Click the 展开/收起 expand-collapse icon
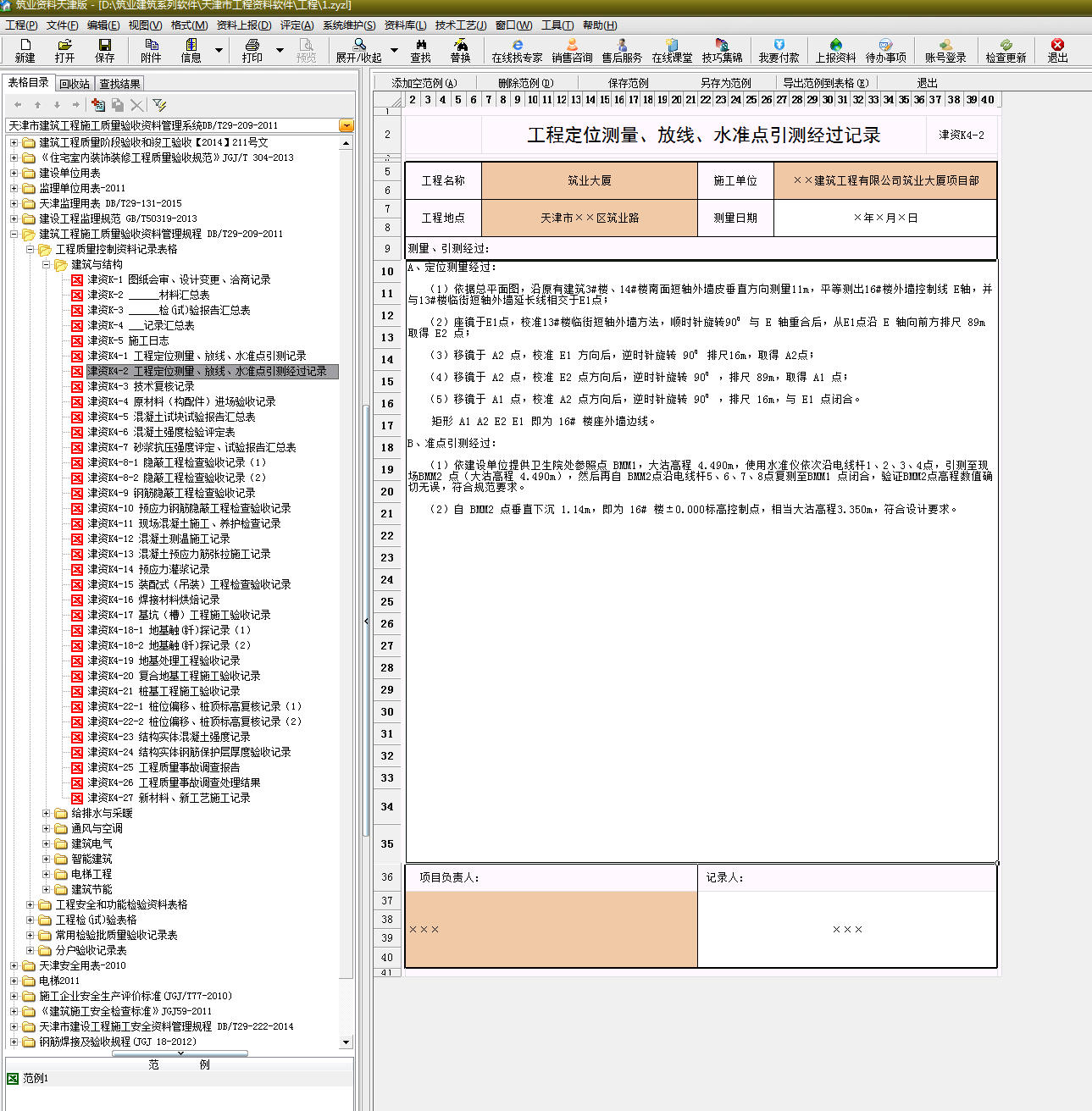This screenshot has height=1111, width=1092. tap(359, 50)
